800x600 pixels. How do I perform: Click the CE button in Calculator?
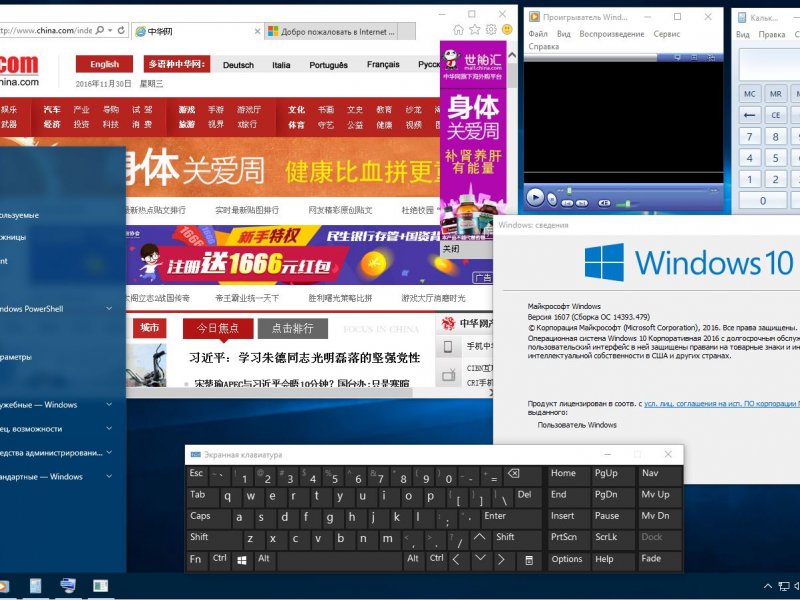point(776,115)
